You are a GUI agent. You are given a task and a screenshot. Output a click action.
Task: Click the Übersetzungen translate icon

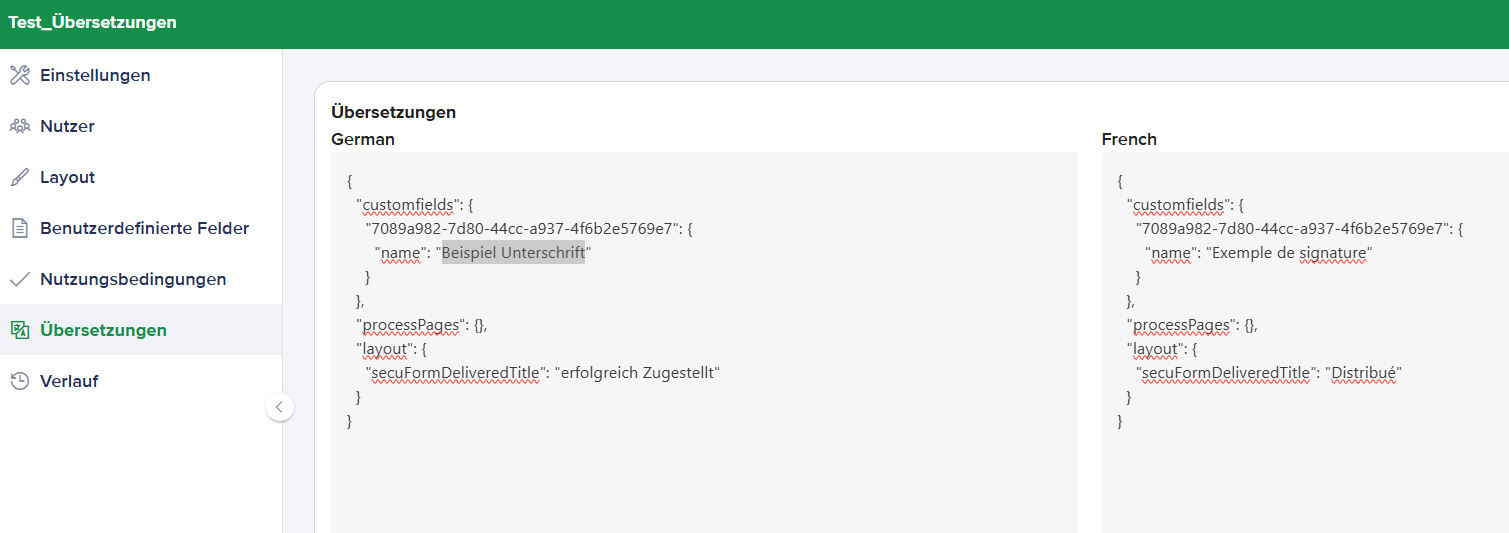(x=20, y=330)
